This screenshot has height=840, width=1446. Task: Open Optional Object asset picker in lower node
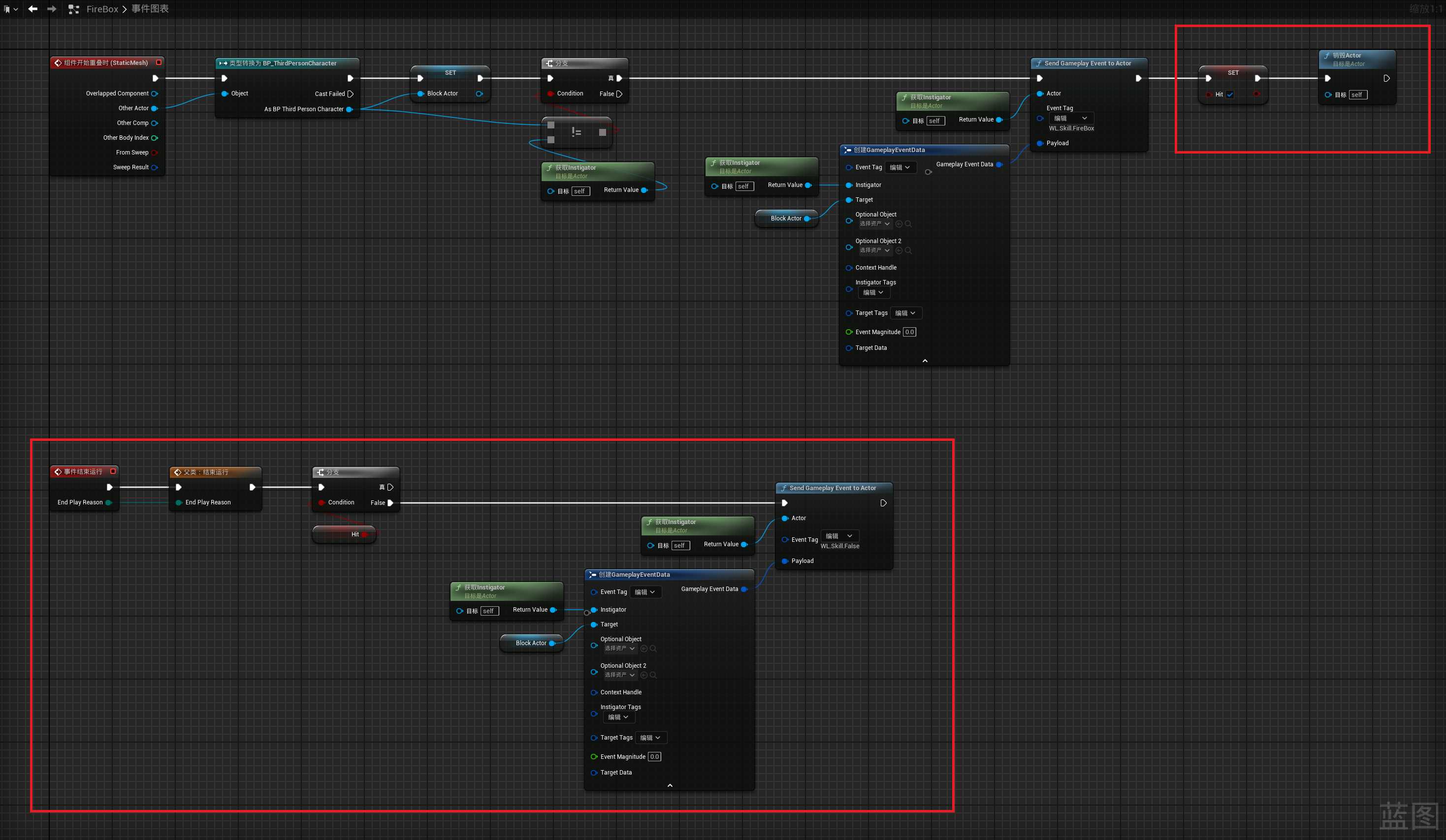click(620, 649)
